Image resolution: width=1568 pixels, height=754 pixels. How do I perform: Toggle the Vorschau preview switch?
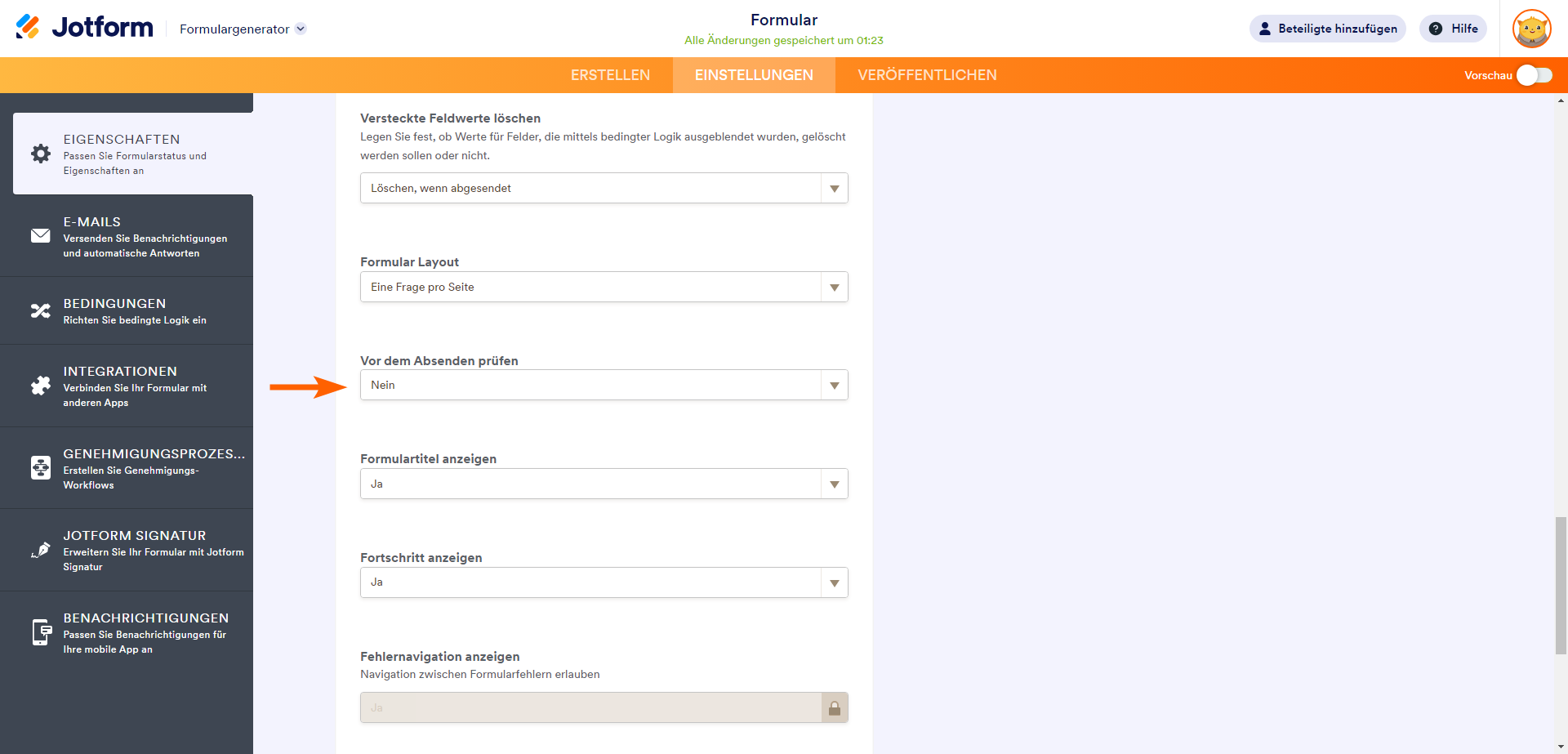tap(1534, 75)
